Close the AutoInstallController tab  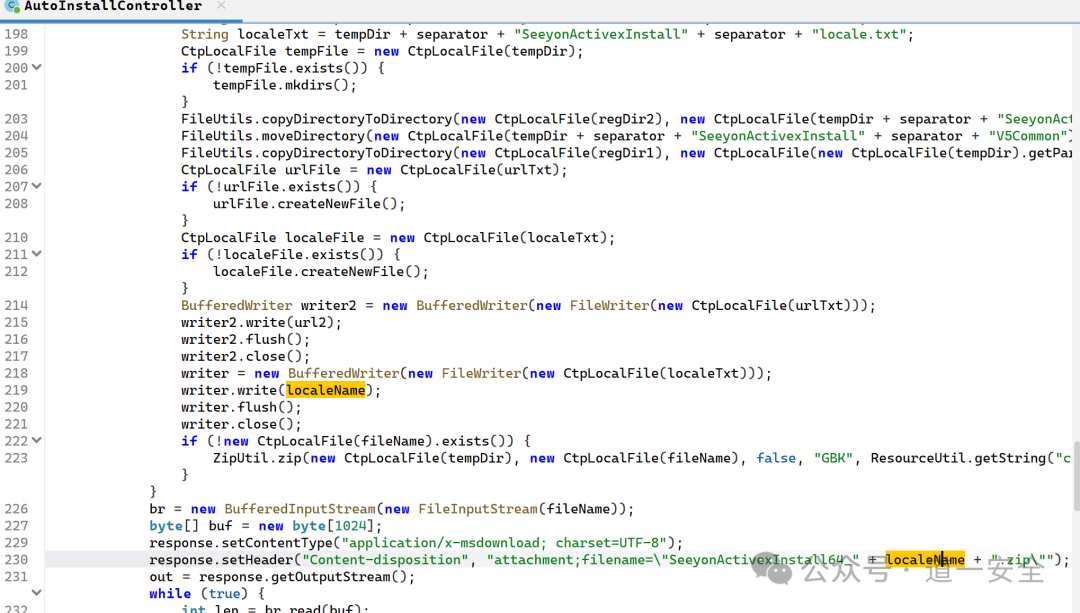click(221, 6)
